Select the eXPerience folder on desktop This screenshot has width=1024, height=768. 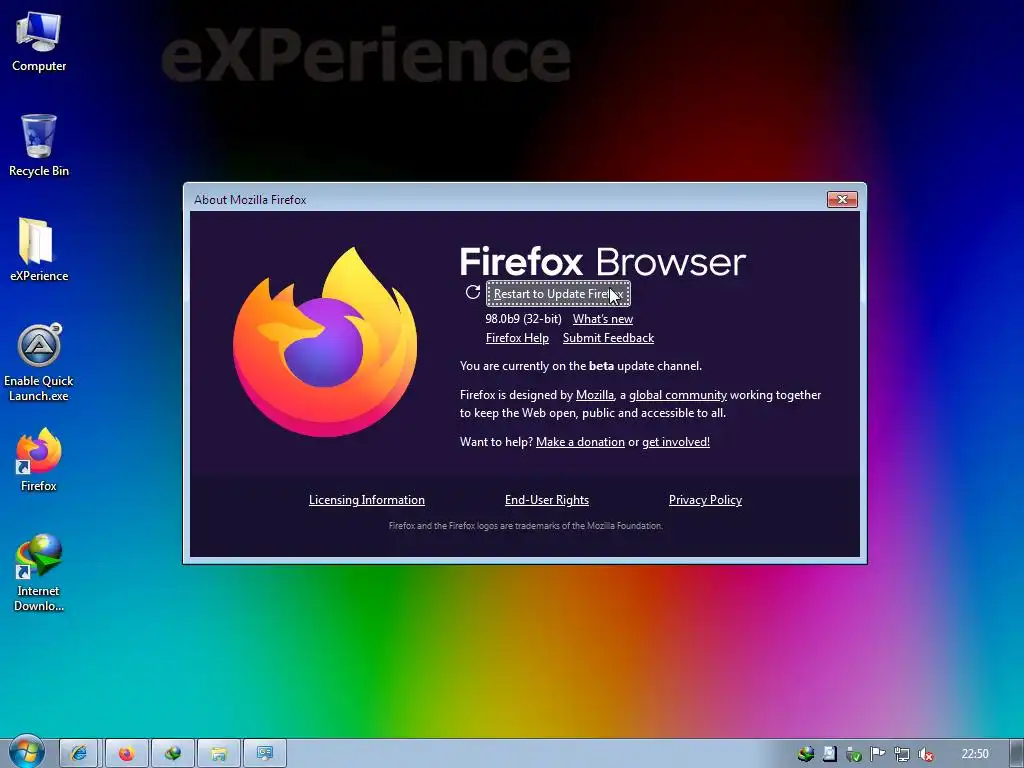[x=39, y=249]
